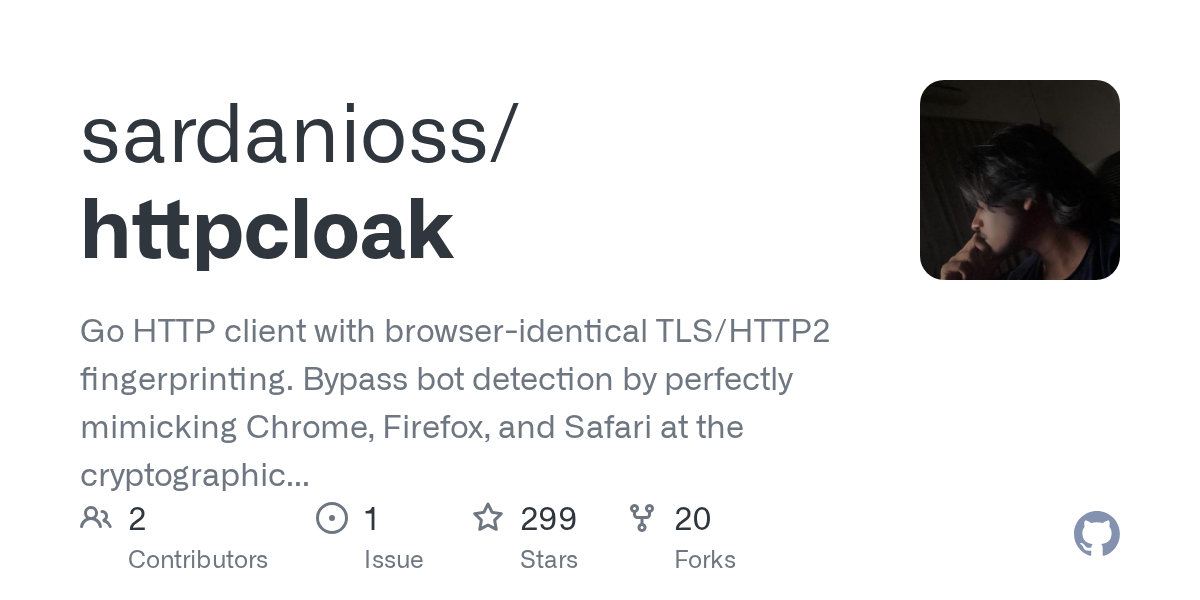Click the 'Bypass bot detection' description line

coord(436,380)
